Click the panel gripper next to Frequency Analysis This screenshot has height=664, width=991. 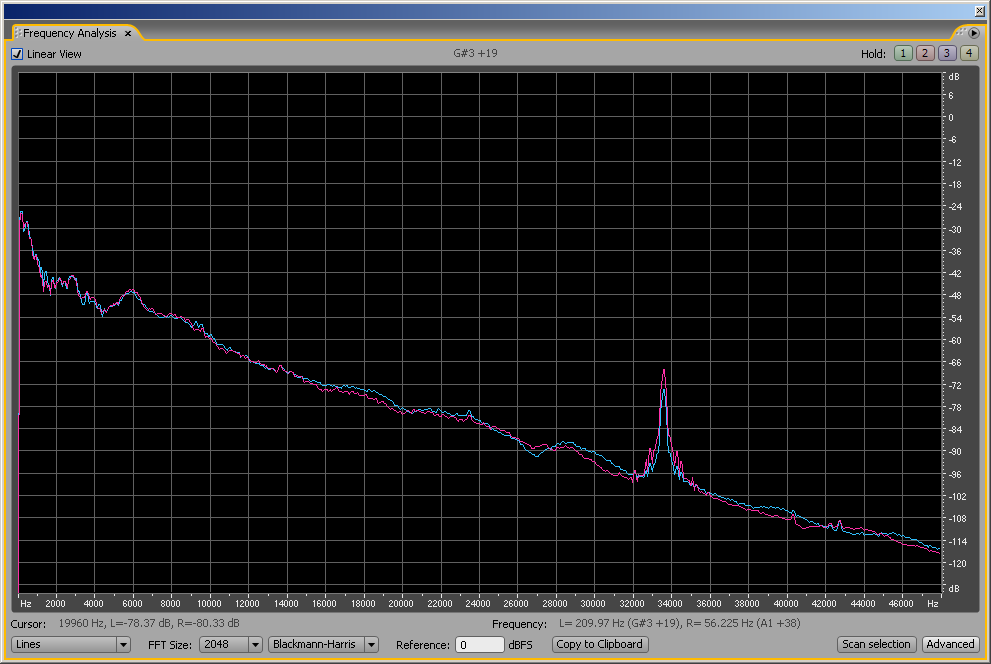point(17,34)
